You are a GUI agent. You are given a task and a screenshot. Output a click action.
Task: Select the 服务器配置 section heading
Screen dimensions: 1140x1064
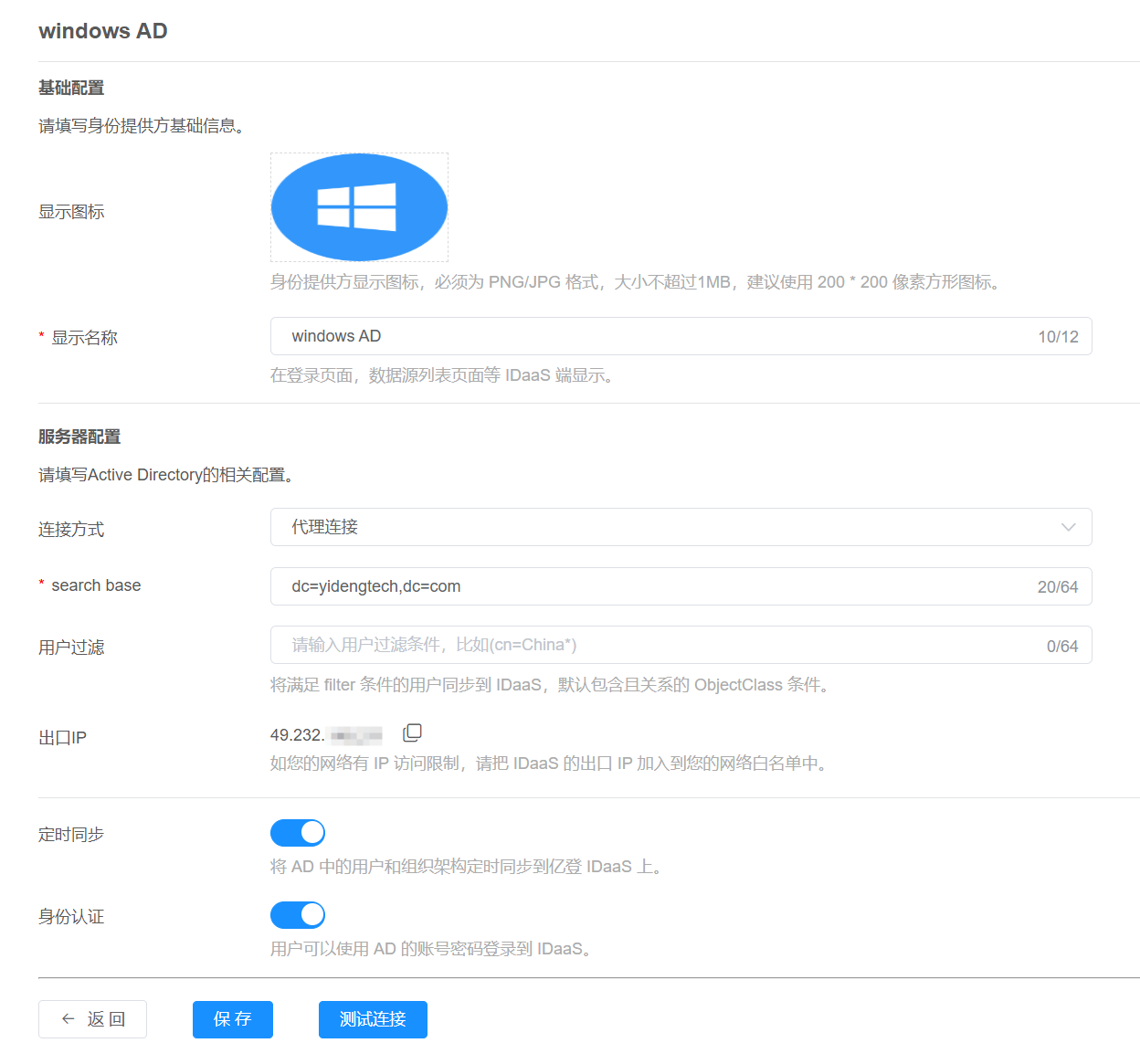pyautogui.click(x=79, y=437)
